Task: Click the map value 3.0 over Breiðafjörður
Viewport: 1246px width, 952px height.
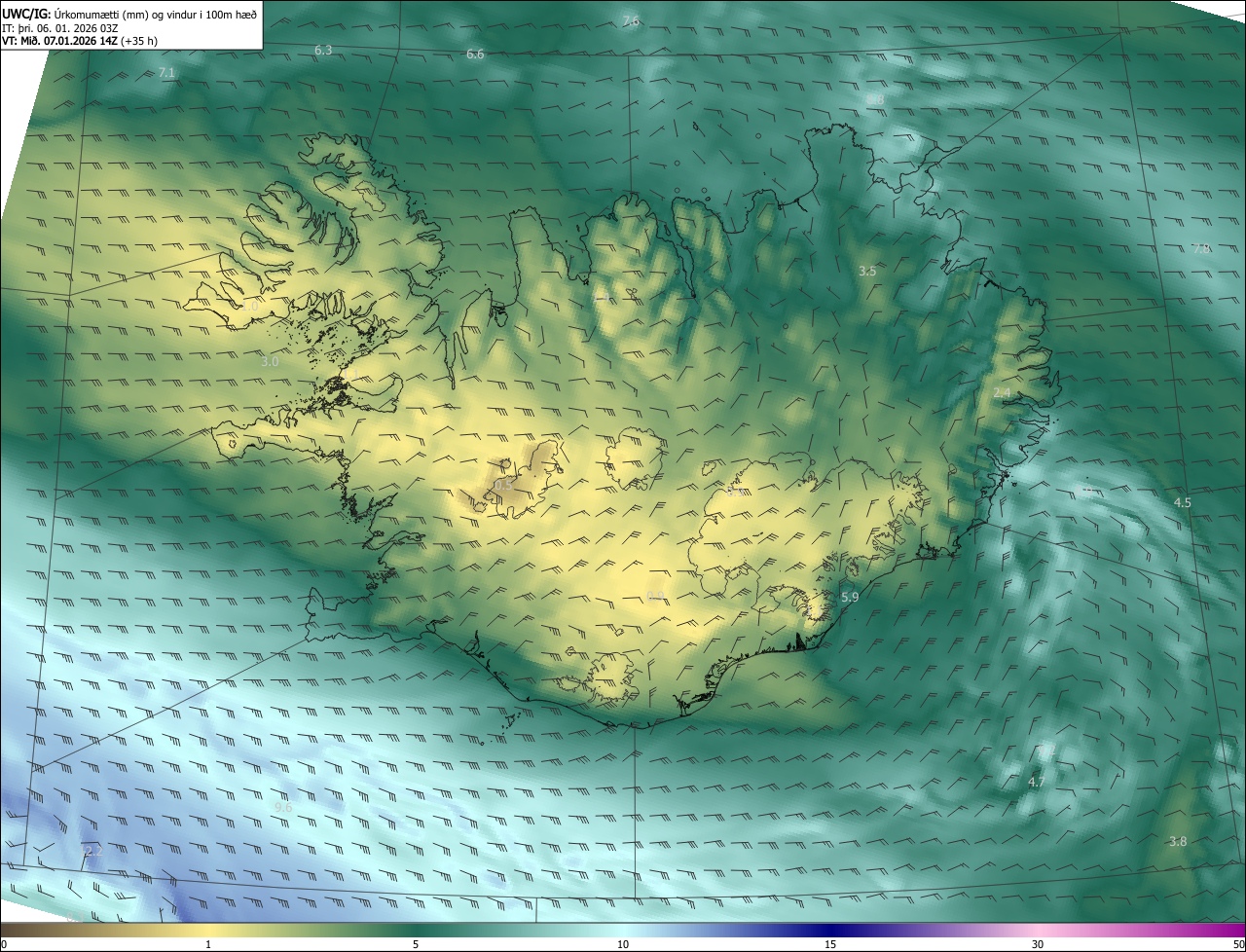Action: [x=270, y=361]
